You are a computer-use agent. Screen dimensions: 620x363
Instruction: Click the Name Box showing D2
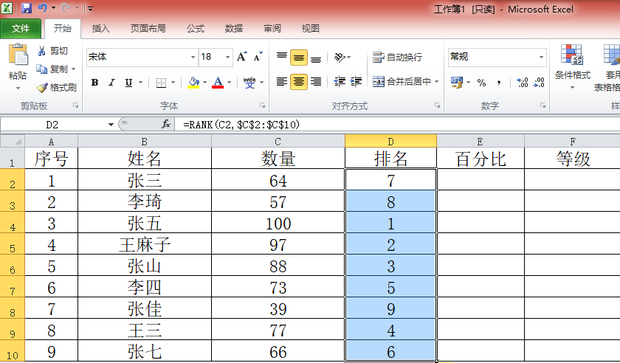[x=53, y=125]
